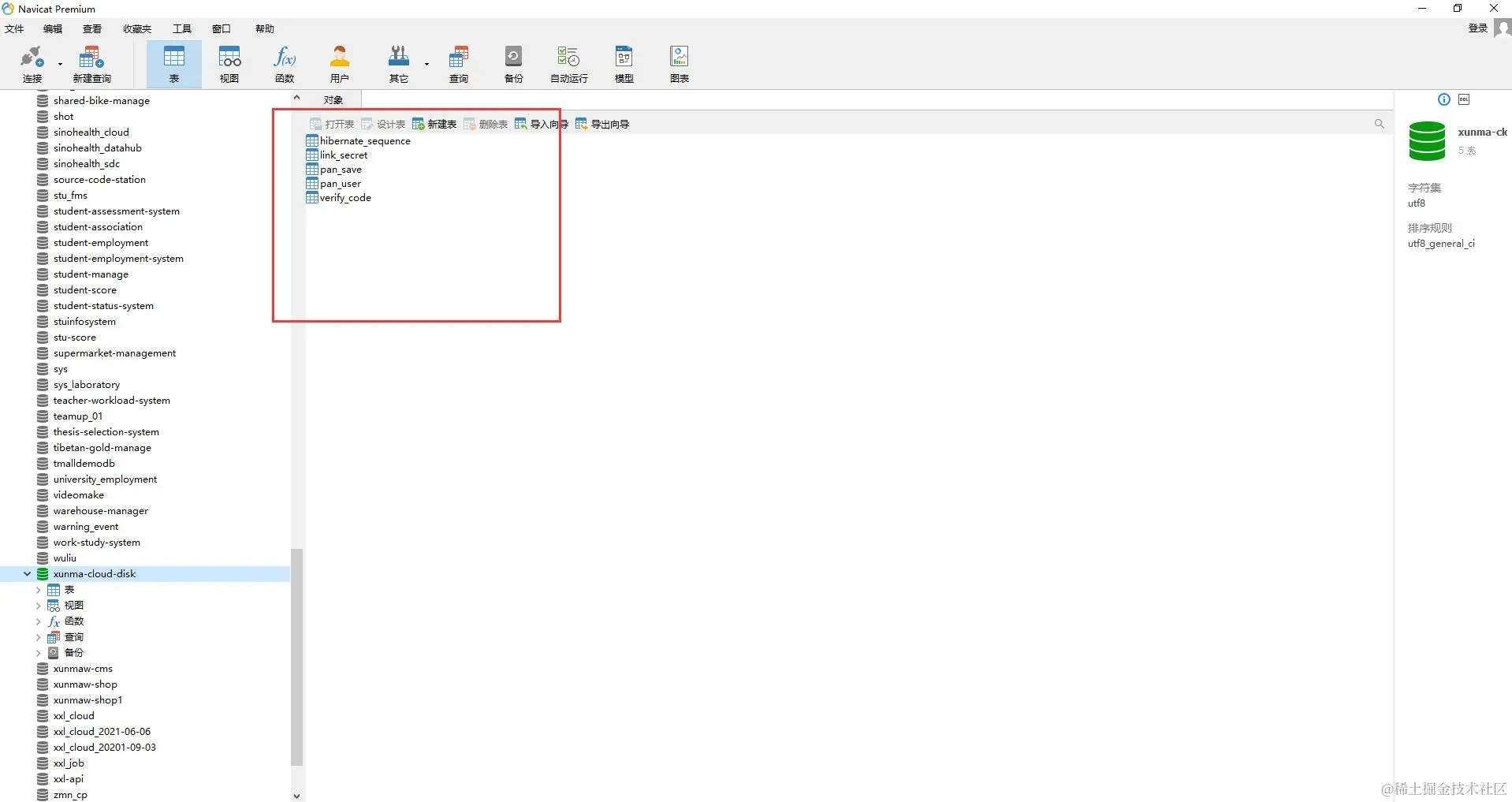Open the 收藏夹 menu
Viewport: 1512px width, 802px height.
[137, 29]
